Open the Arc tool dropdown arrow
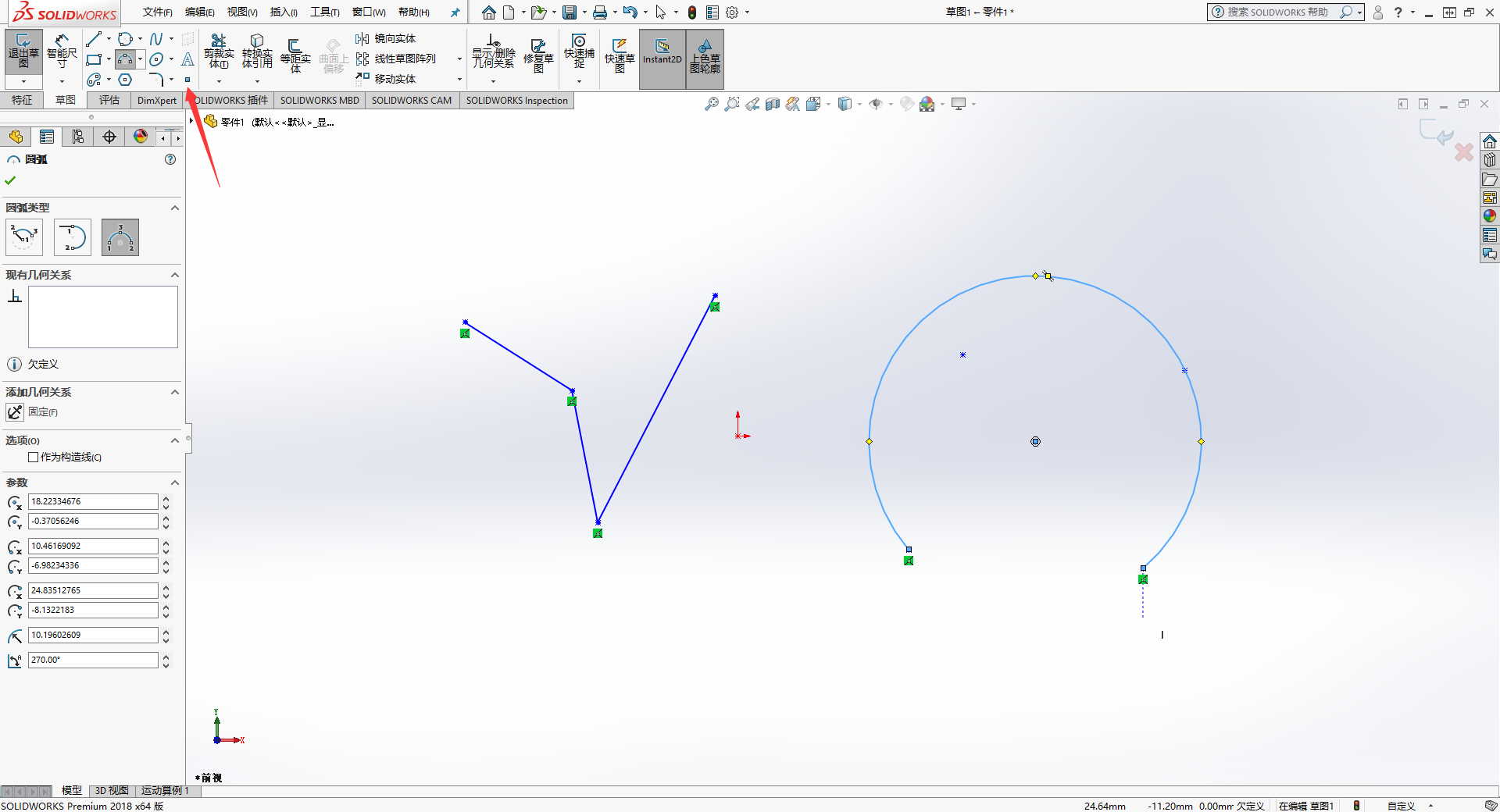Screen dimensions: 1500x812 click(x=140, y=59)
